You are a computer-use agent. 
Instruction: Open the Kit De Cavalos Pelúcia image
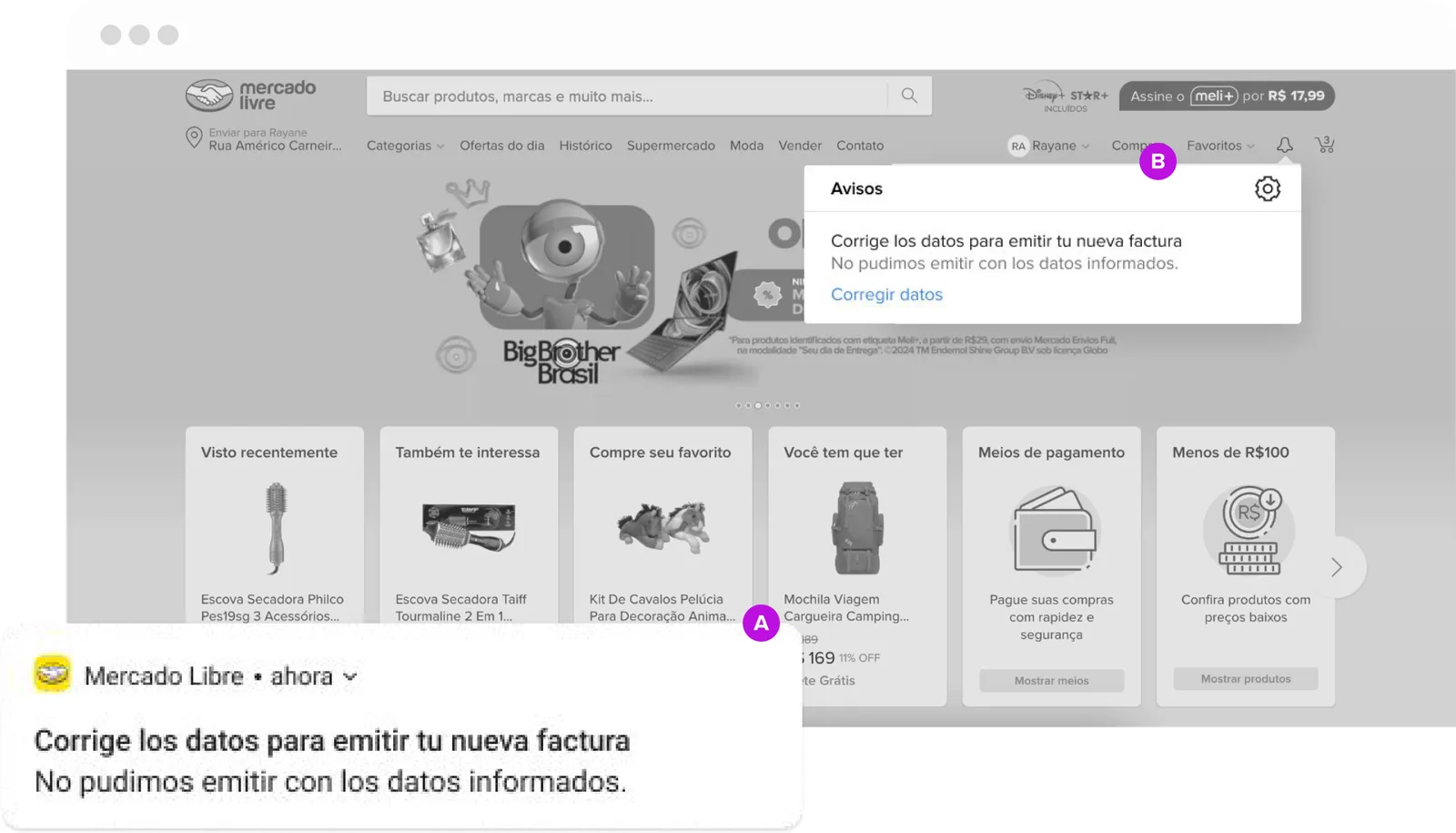[x=662, y=527]
